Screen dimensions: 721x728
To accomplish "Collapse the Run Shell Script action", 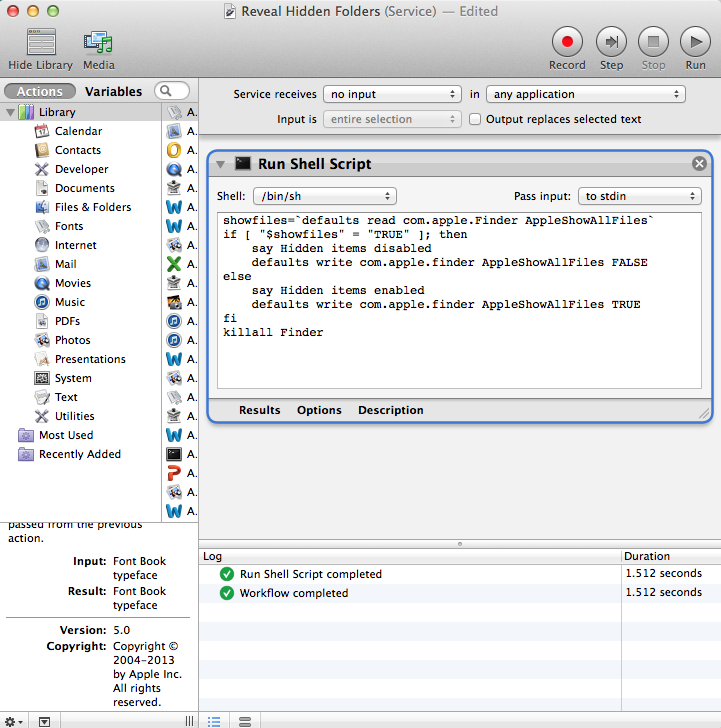I will coord(221,164).
